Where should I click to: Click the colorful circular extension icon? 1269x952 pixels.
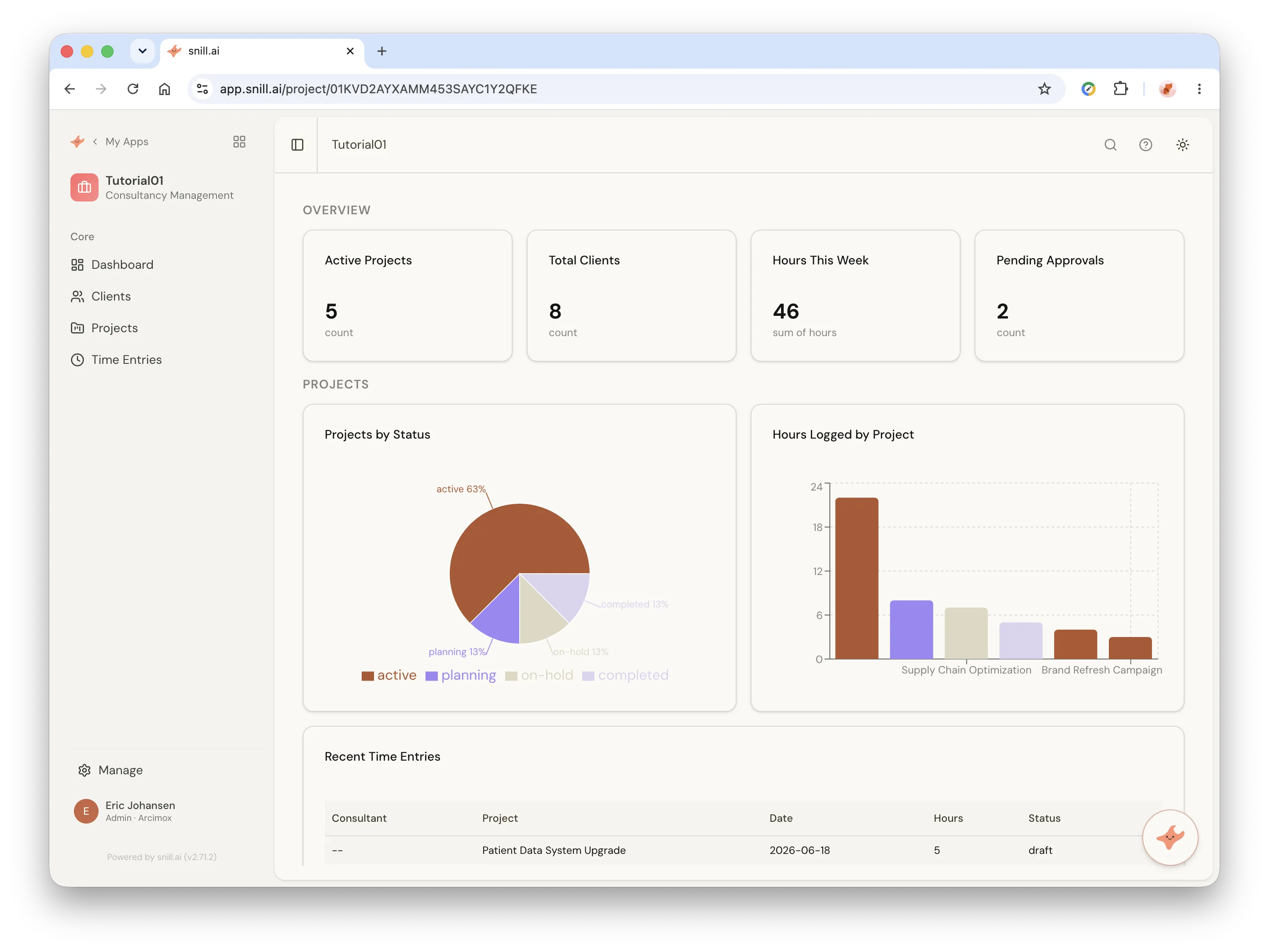click(x=1088, y=89)
